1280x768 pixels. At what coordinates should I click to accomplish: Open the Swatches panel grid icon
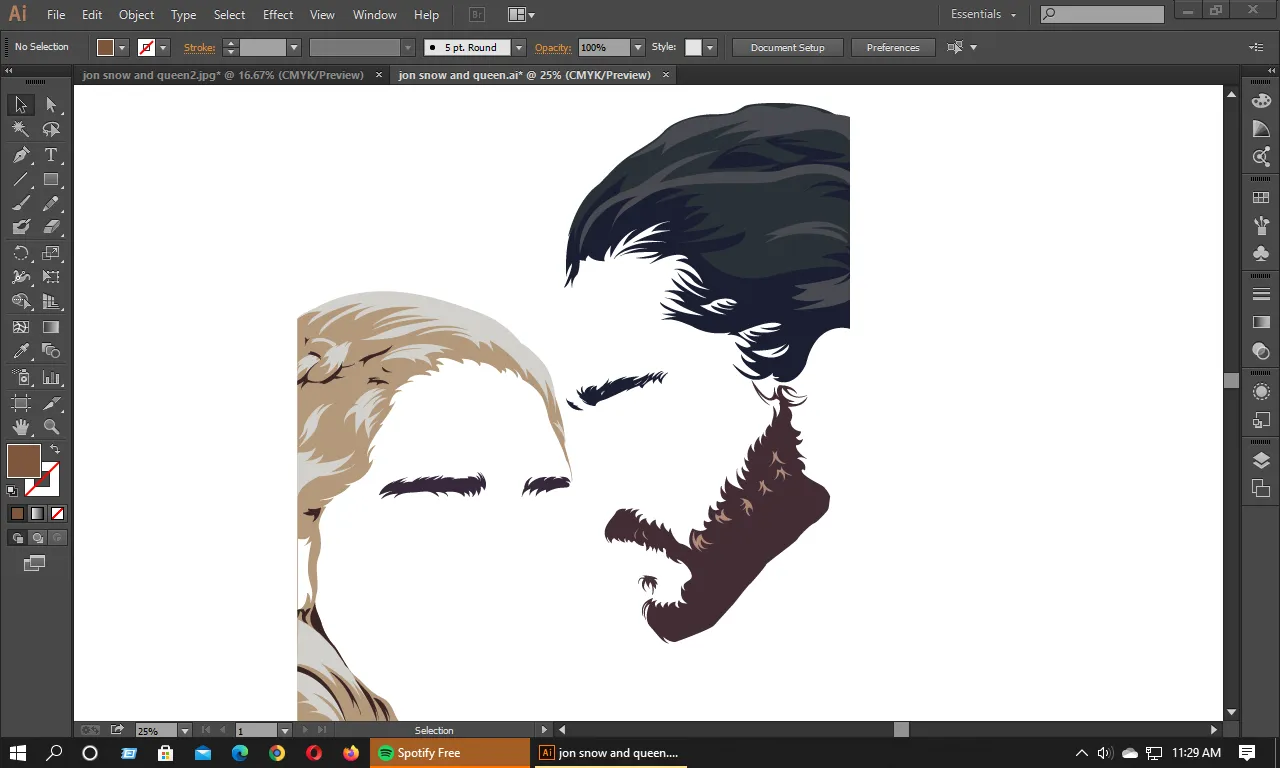point(1261,198)
